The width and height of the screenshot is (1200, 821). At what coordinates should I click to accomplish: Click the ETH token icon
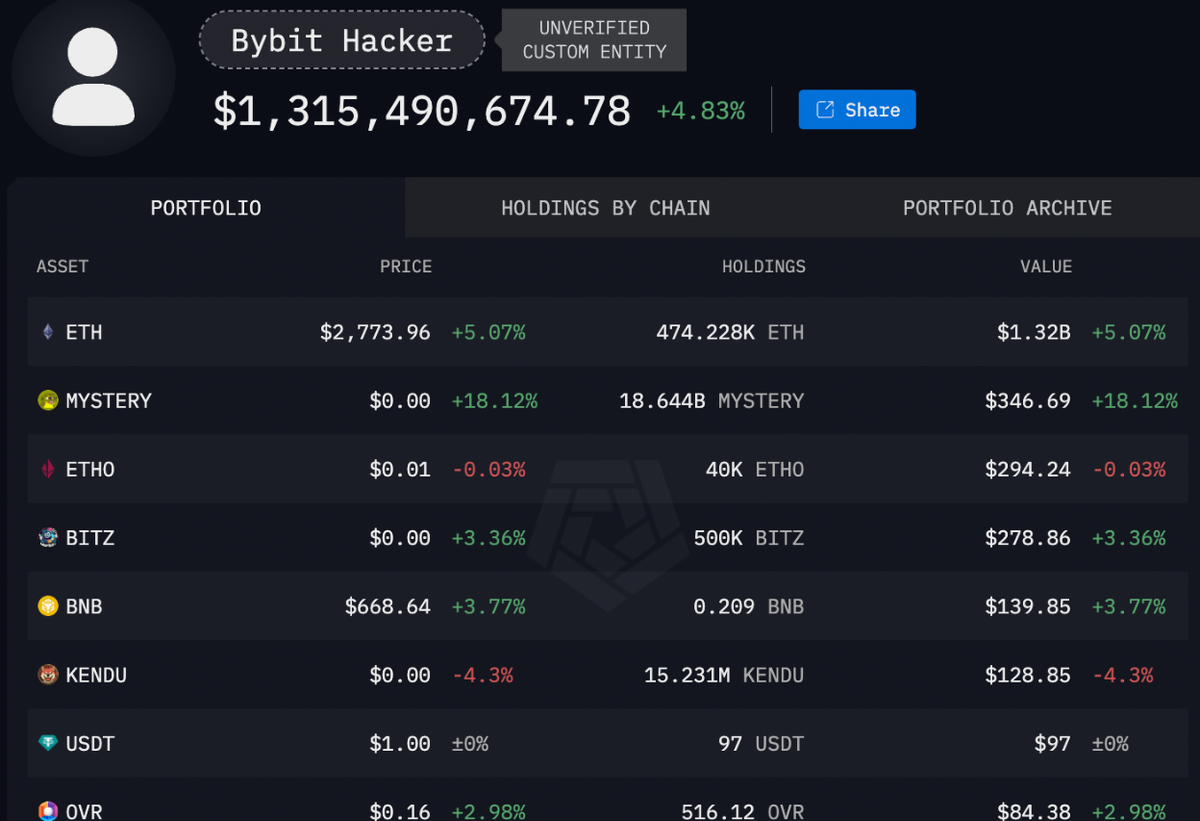47,332
